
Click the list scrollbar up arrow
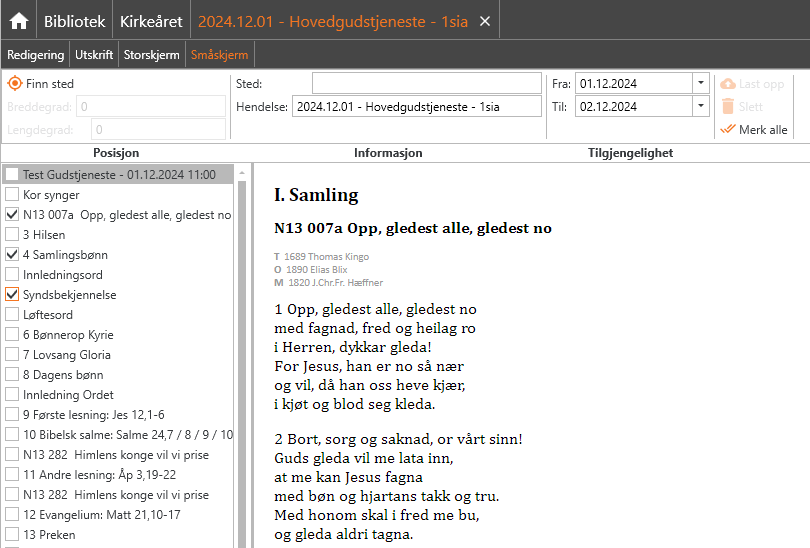pos(242,174)
